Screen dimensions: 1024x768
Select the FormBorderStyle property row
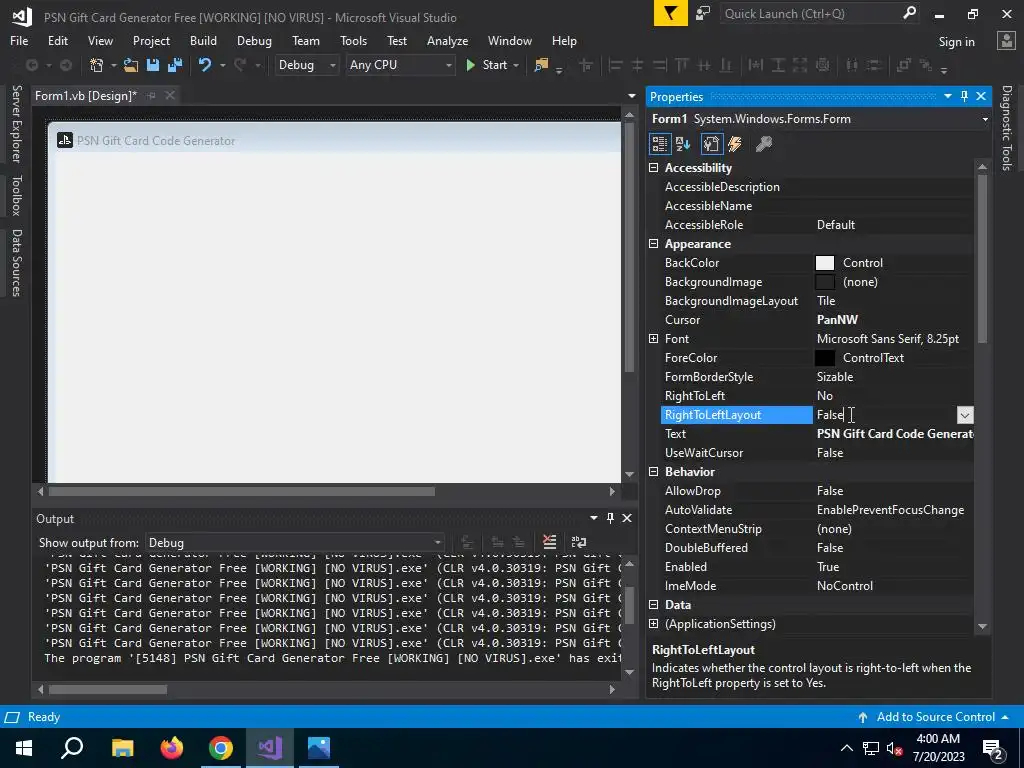817,377
